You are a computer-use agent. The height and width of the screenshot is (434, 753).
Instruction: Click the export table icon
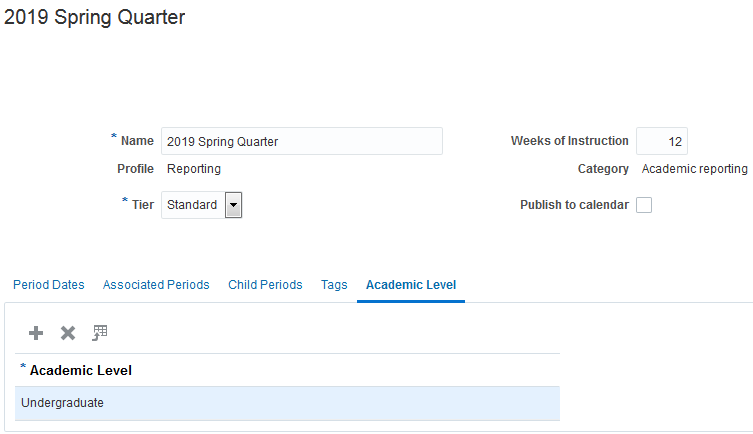100,333
